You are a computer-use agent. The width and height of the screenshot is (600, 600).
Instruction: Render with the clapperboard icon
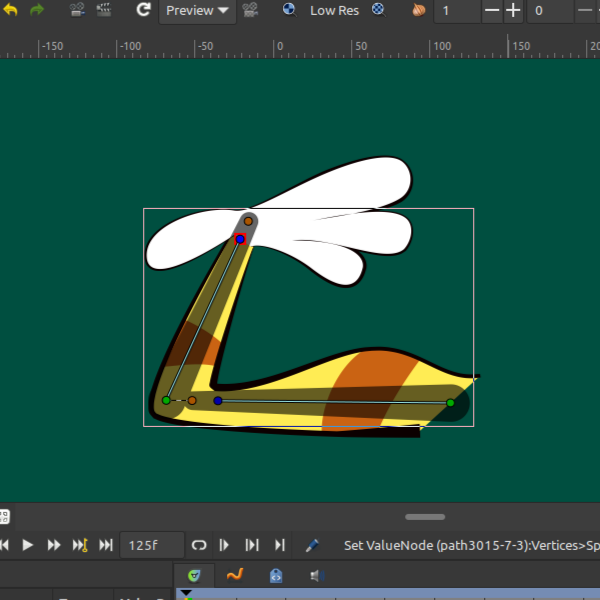coord(104,10)
